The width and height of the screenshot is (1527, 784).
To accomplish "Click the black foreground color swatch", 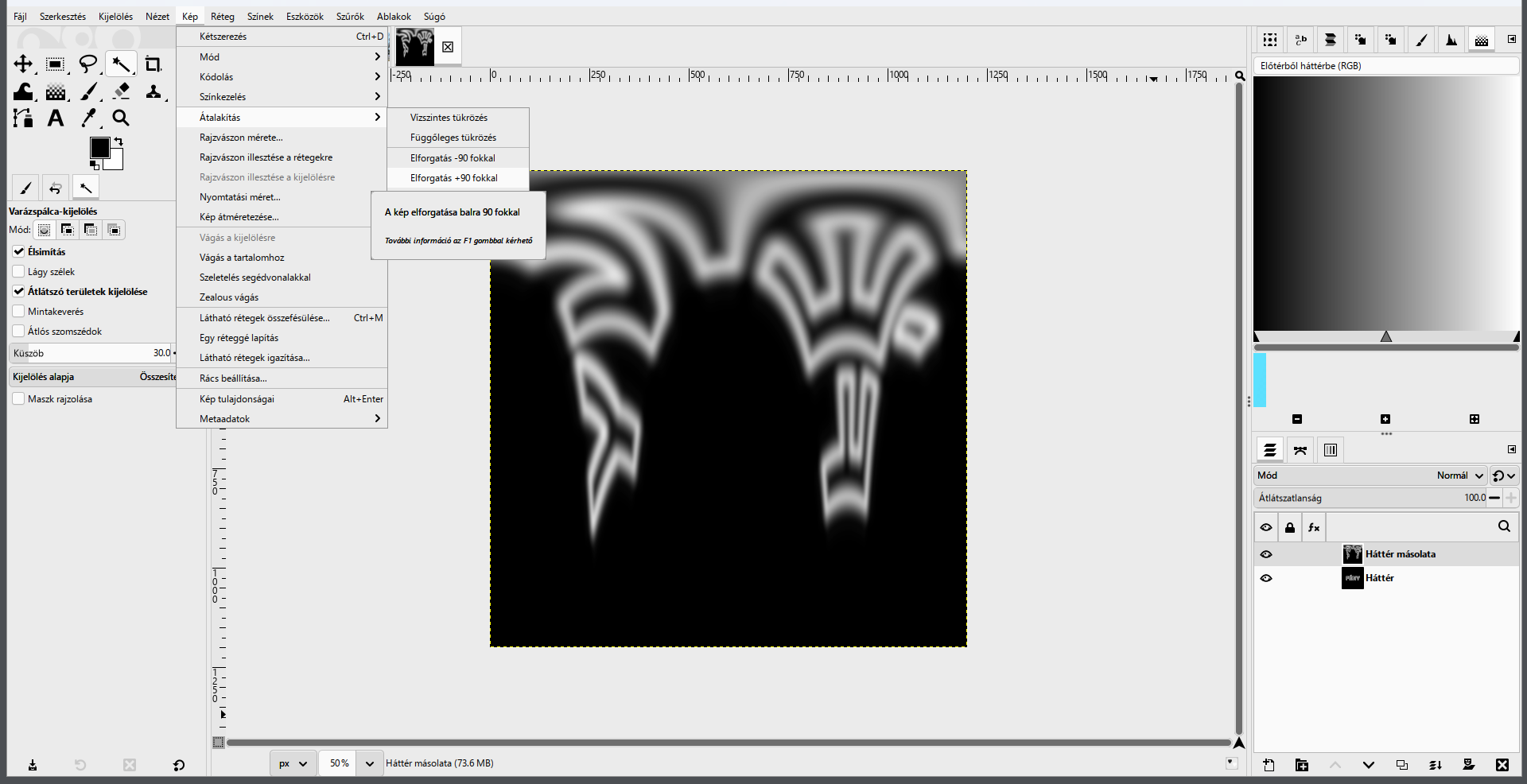I will 99,147.
